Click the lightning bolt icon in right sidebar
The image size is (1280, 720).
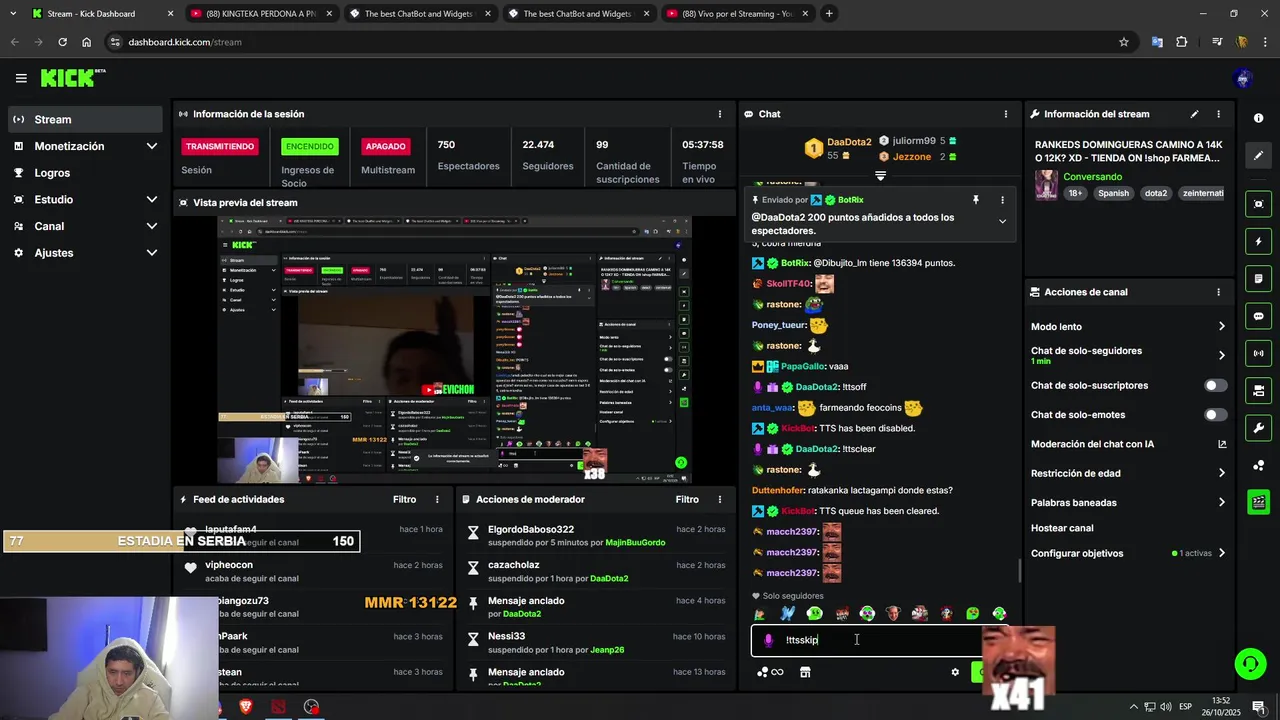point(1258,241)
